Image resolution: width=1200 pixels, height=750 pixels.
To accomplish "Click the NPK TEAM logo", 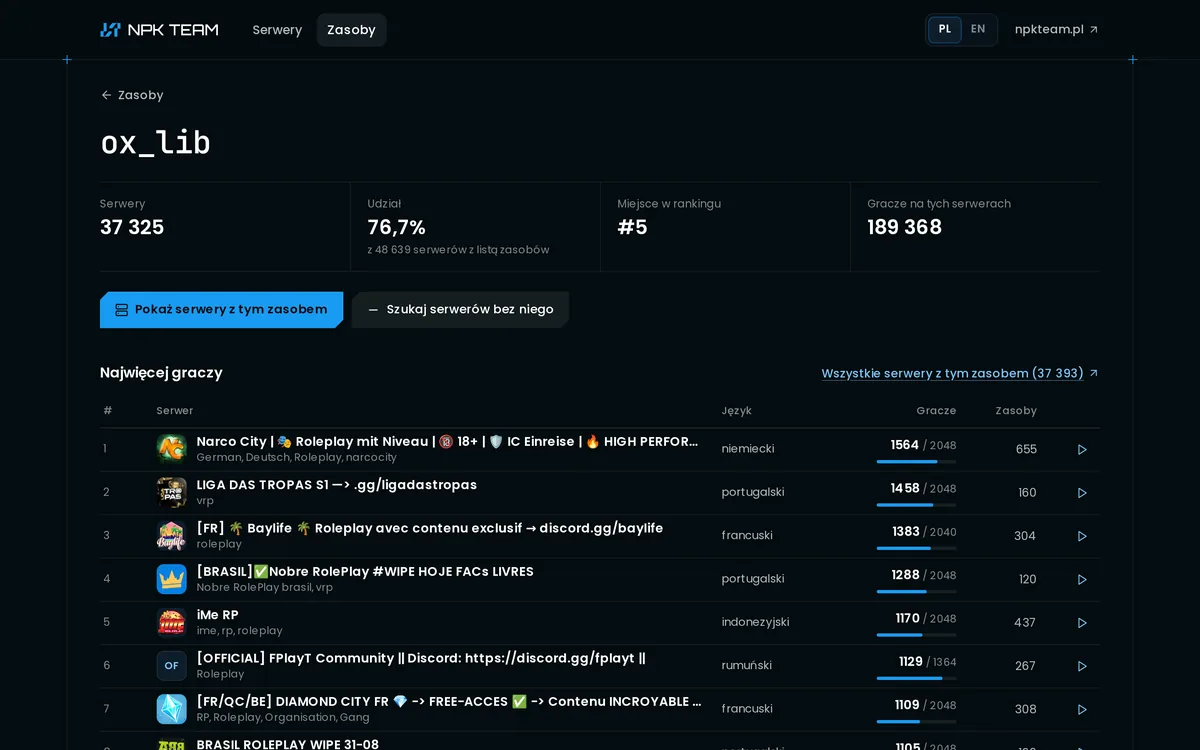I will [159, 30].
